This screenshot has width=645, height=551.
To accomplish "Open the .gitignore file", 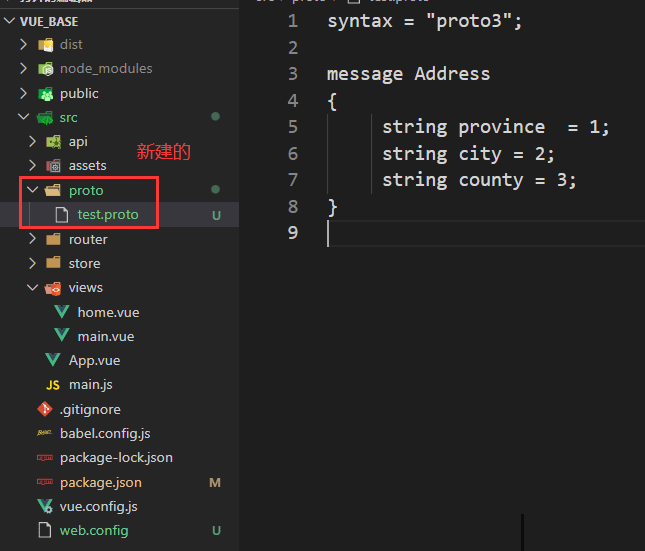I will point(90,410).
